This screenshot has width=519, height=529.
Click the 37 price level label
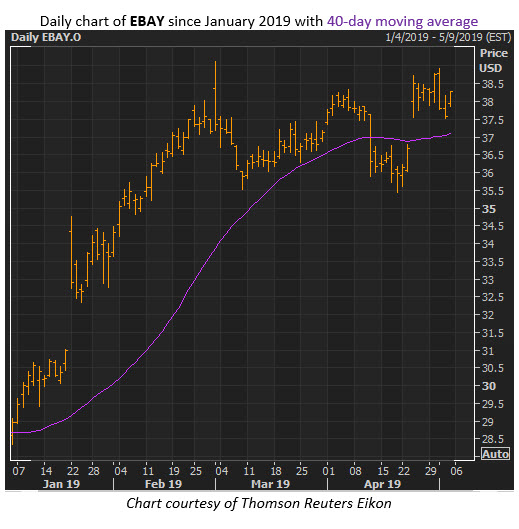pos(488,138)
